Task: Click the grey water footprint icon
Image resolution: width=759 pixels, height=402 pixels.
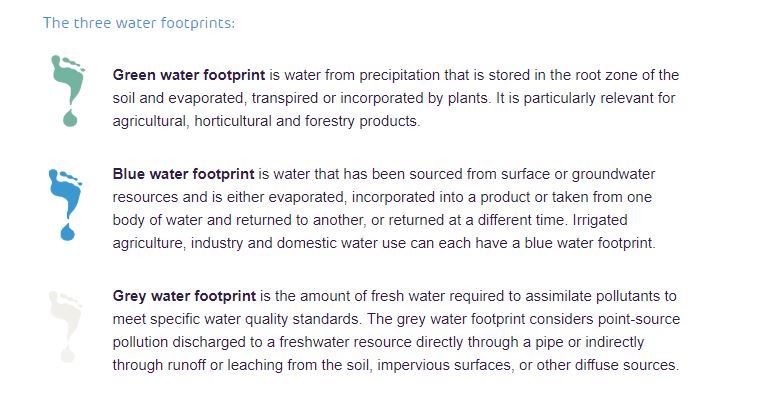Action: (65, 315)
